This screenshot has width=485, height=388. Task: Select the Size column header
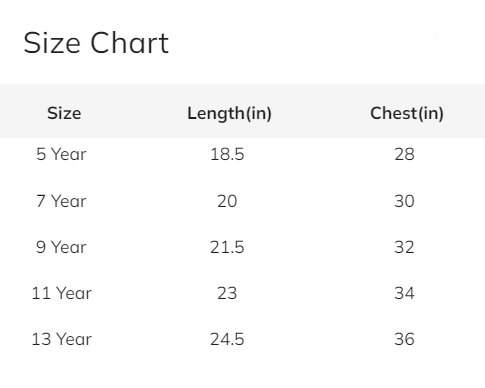click(64, 113)
